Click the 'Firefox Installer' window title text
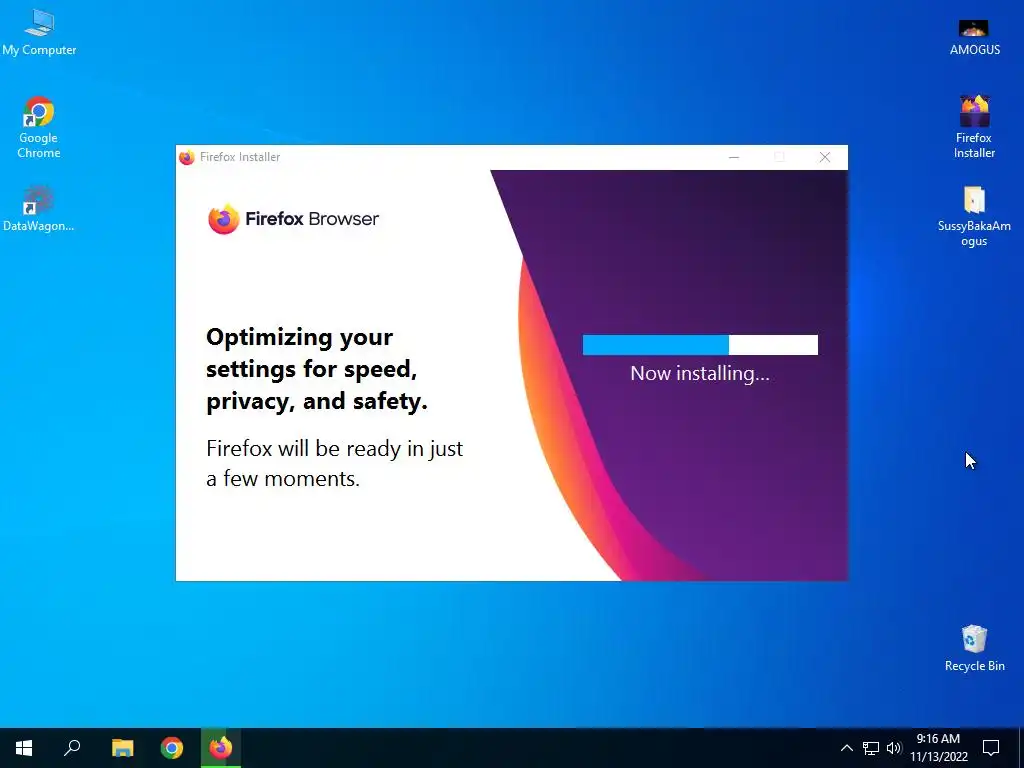1024x768 pixels. [x=240, y=157]
